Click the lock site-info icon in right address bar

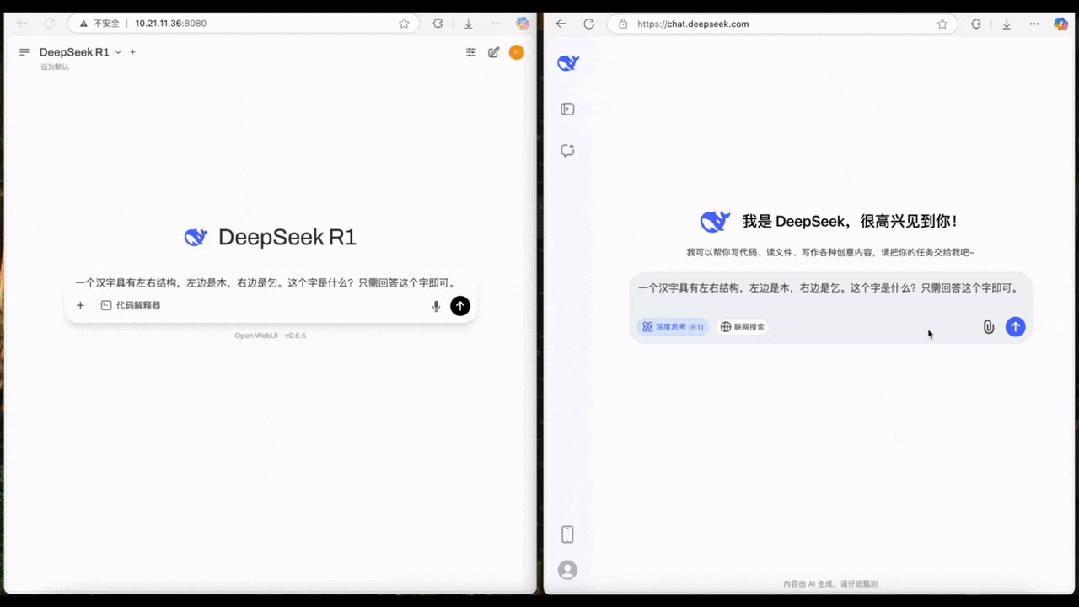[x=623, y=24]
